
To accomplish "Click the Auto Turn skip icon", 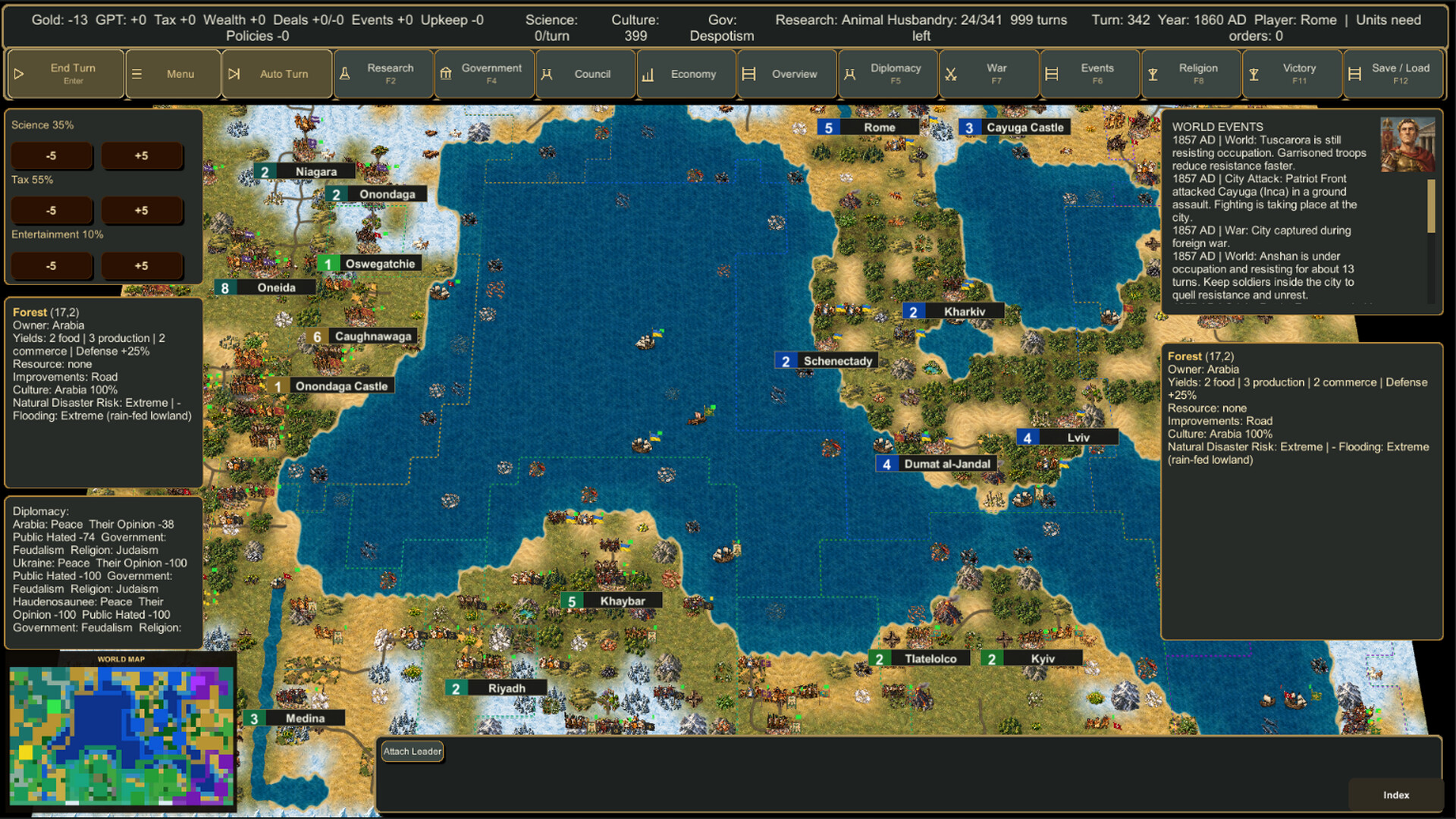I will click(x=234, y=74).
